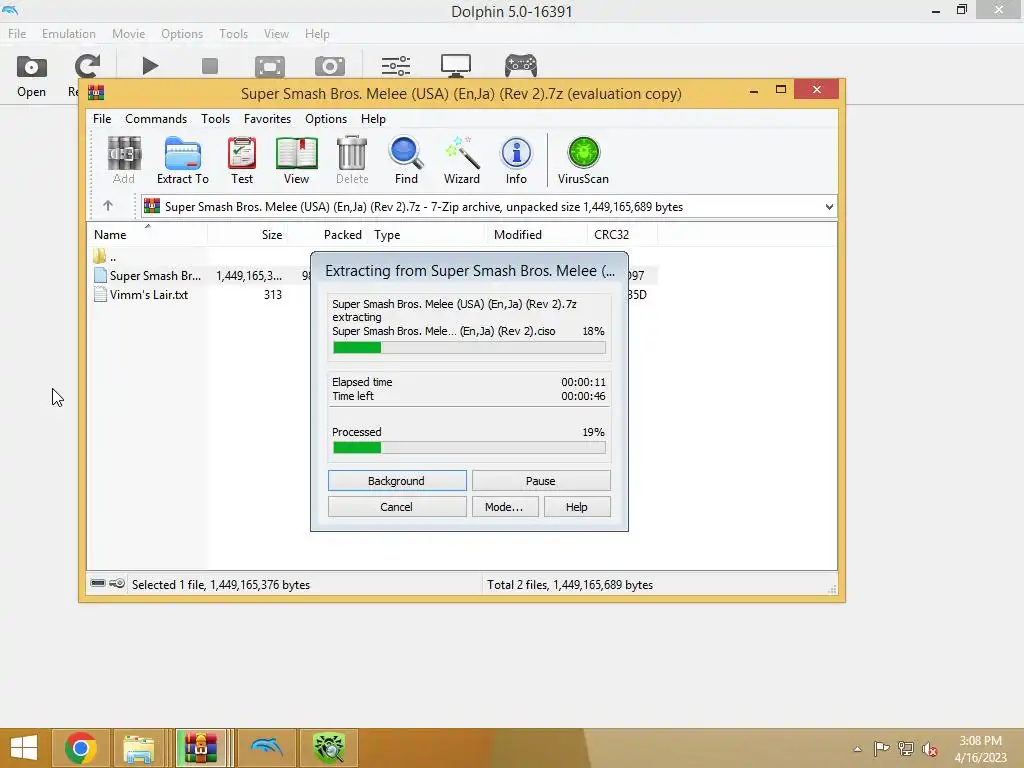Click the file extraction progress bar at 18%

[470, 347]
